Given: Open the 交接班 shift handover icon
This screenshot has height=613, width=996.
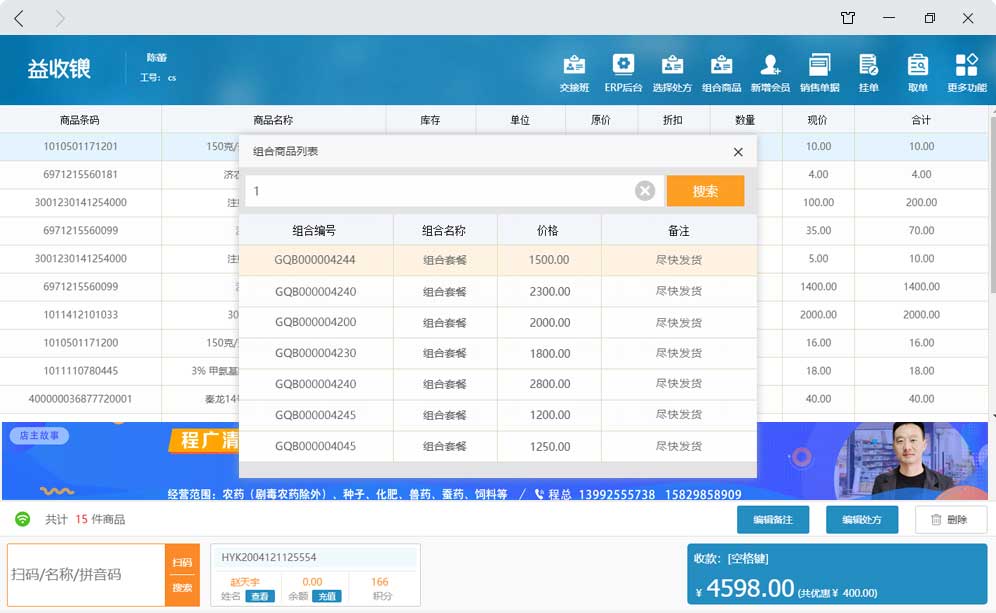Looking at the screenshot, I should (x=574, y=72).
